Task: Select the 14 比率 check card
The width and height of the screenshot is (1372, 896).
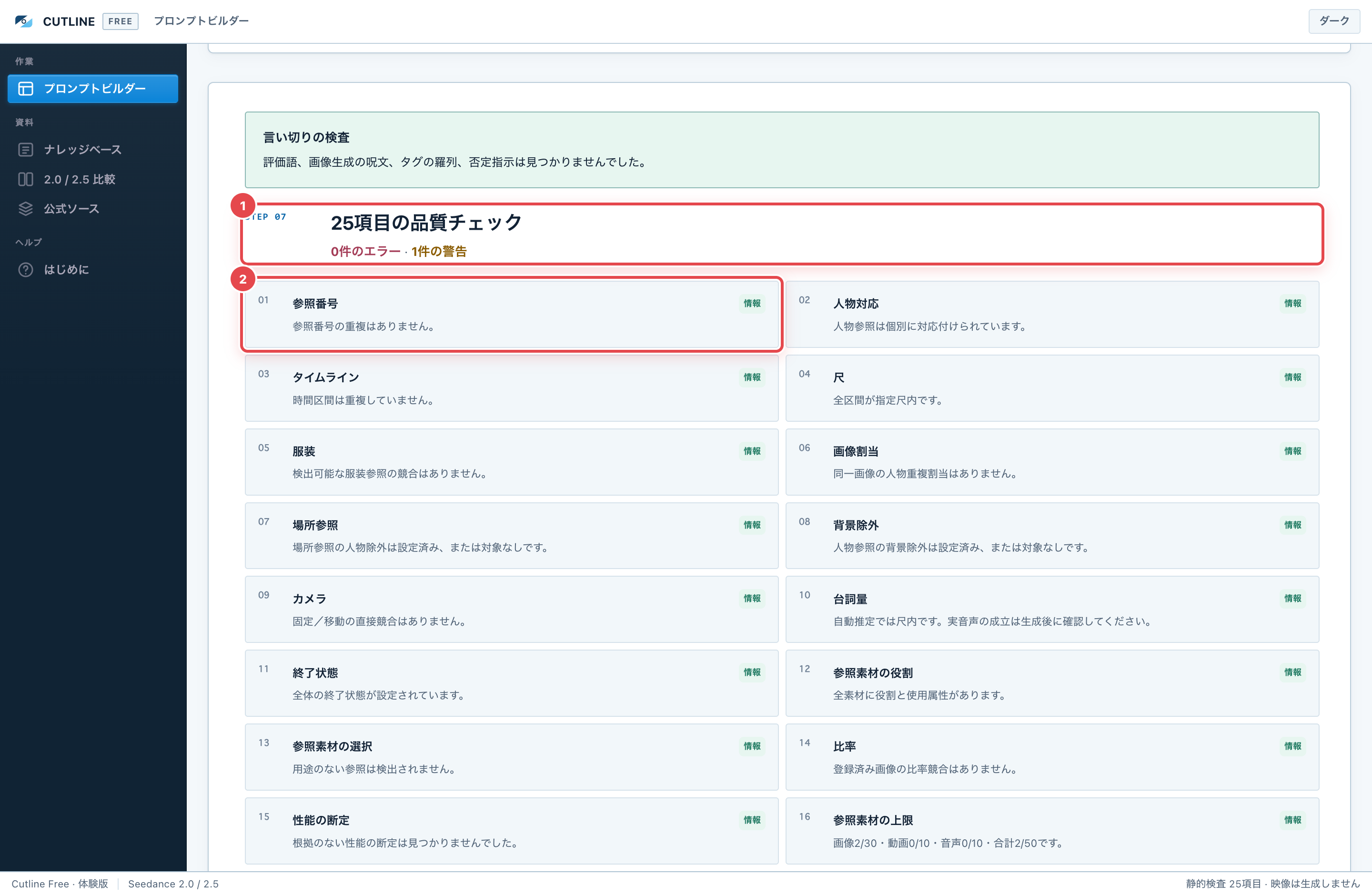Action: tap(1052, 757)
